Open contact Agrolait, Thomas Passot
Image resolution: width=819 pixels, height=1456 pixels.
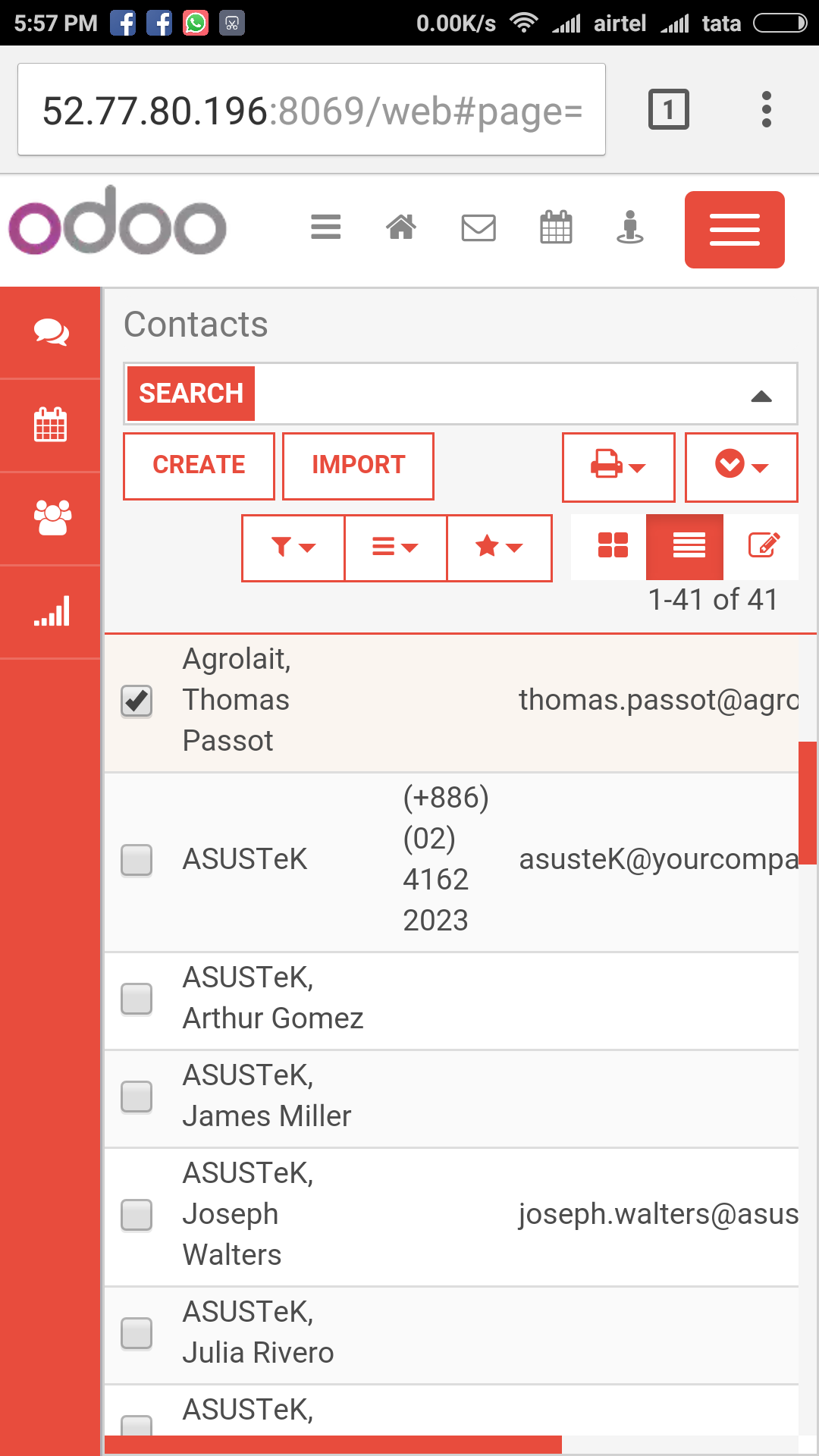(x=237, y=700)
